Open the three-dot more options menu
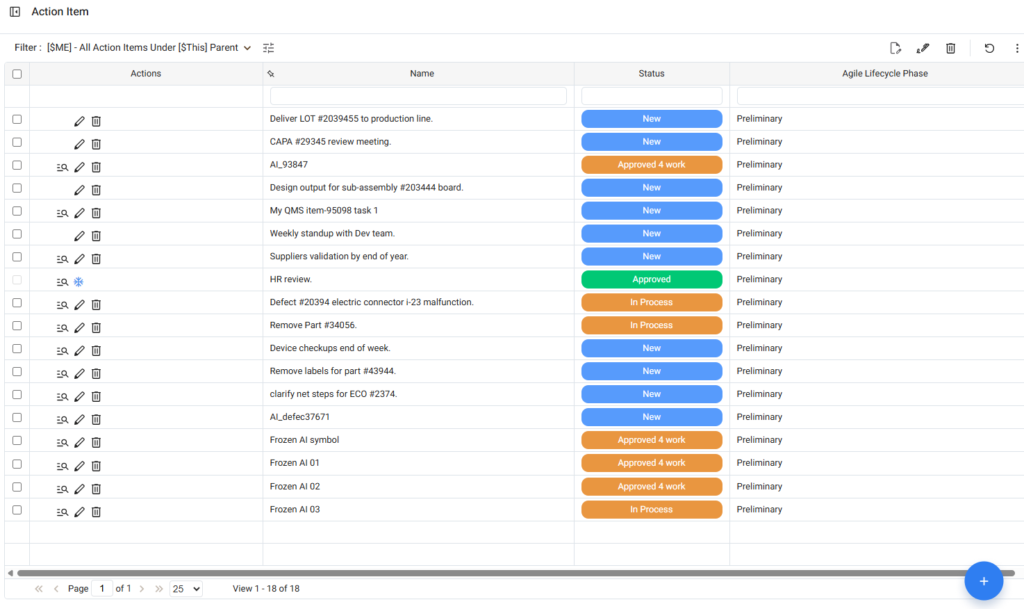This screenshot has height=609, width=1024. [1017, 48]
